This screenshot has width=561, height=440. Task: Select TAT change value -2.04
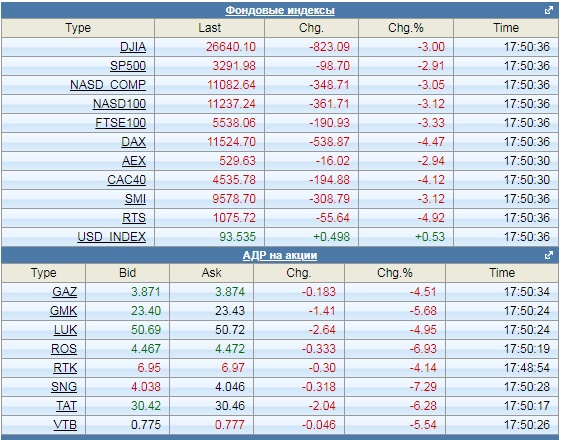[322, 405]
